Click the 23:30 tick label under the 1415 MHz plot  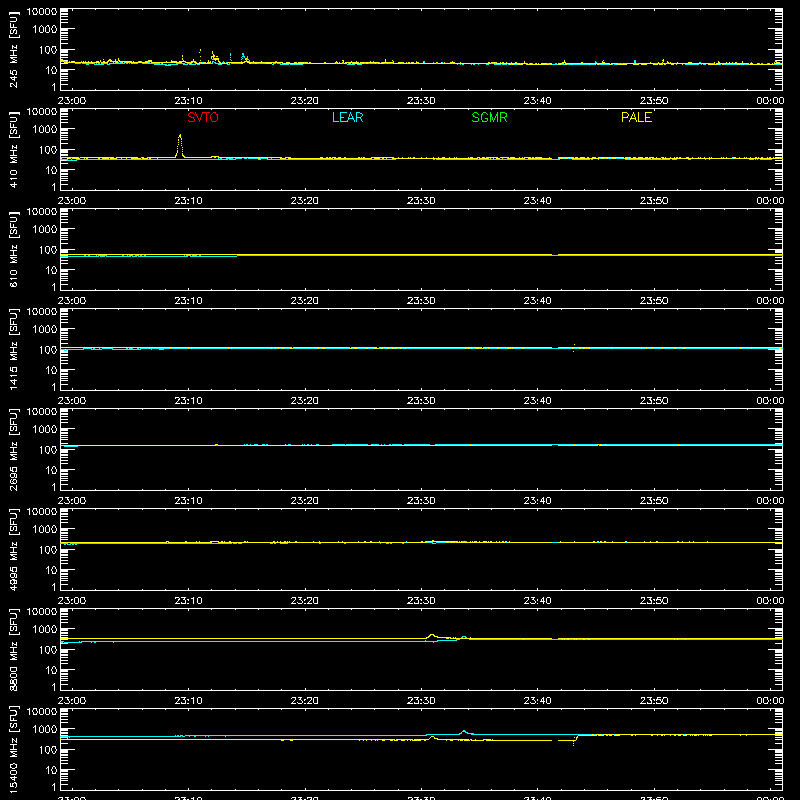pyautogui.click(x=421, y=401)
